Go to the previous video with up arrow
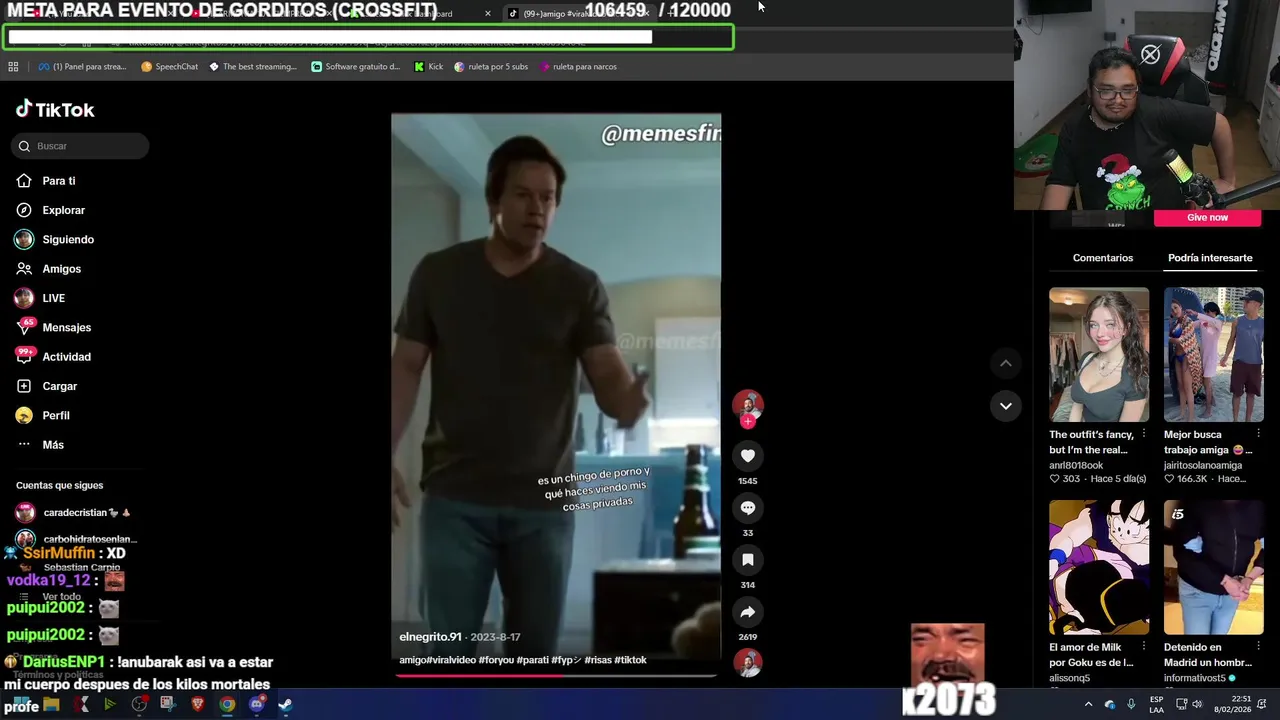 pos(1005,363)
